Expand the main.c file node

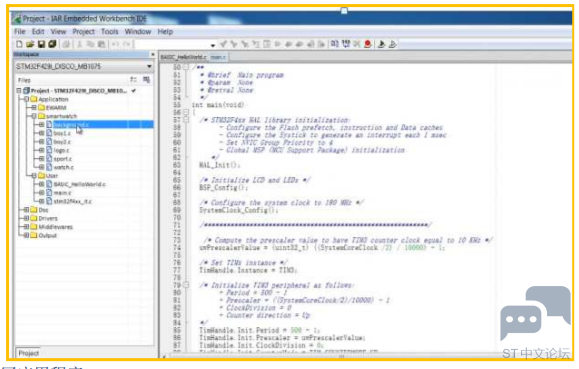click(41, 192)
